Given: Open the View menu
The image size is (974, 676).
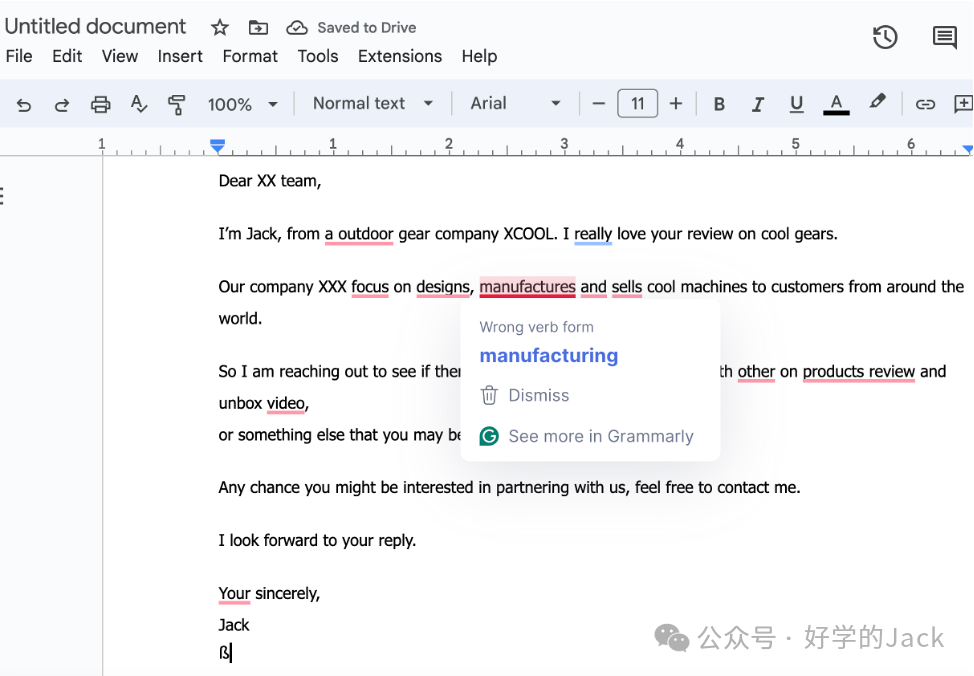Looking at the screenshot, I should (x=120, y=57).
